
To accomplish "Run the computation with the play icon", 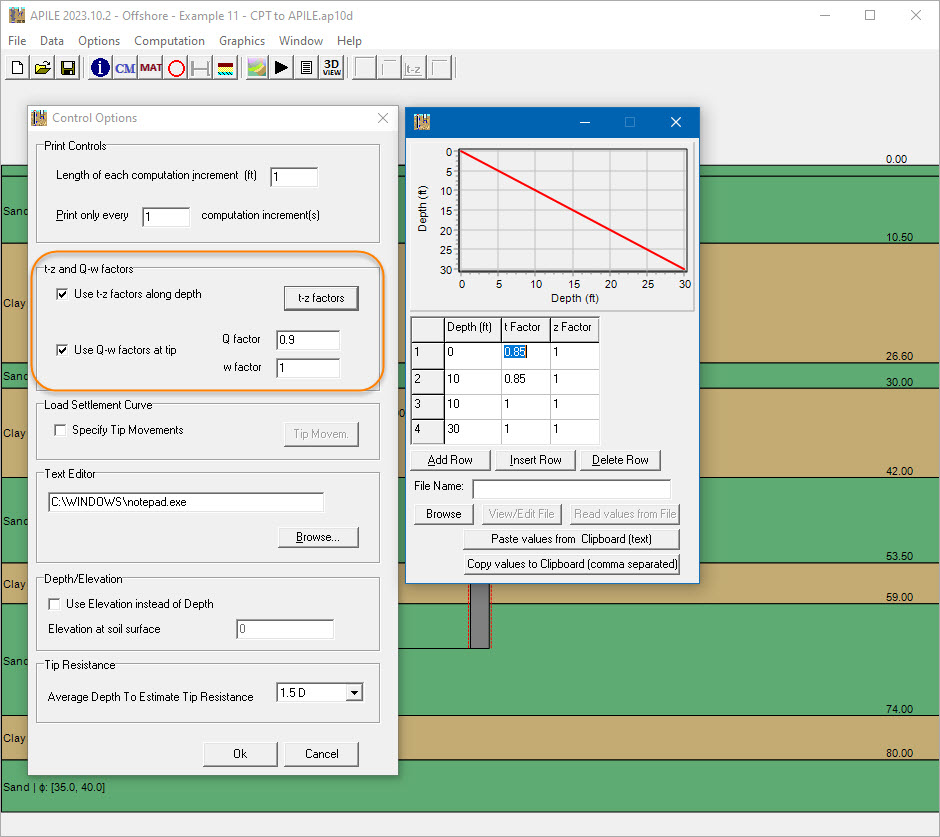I will [281, 67].
